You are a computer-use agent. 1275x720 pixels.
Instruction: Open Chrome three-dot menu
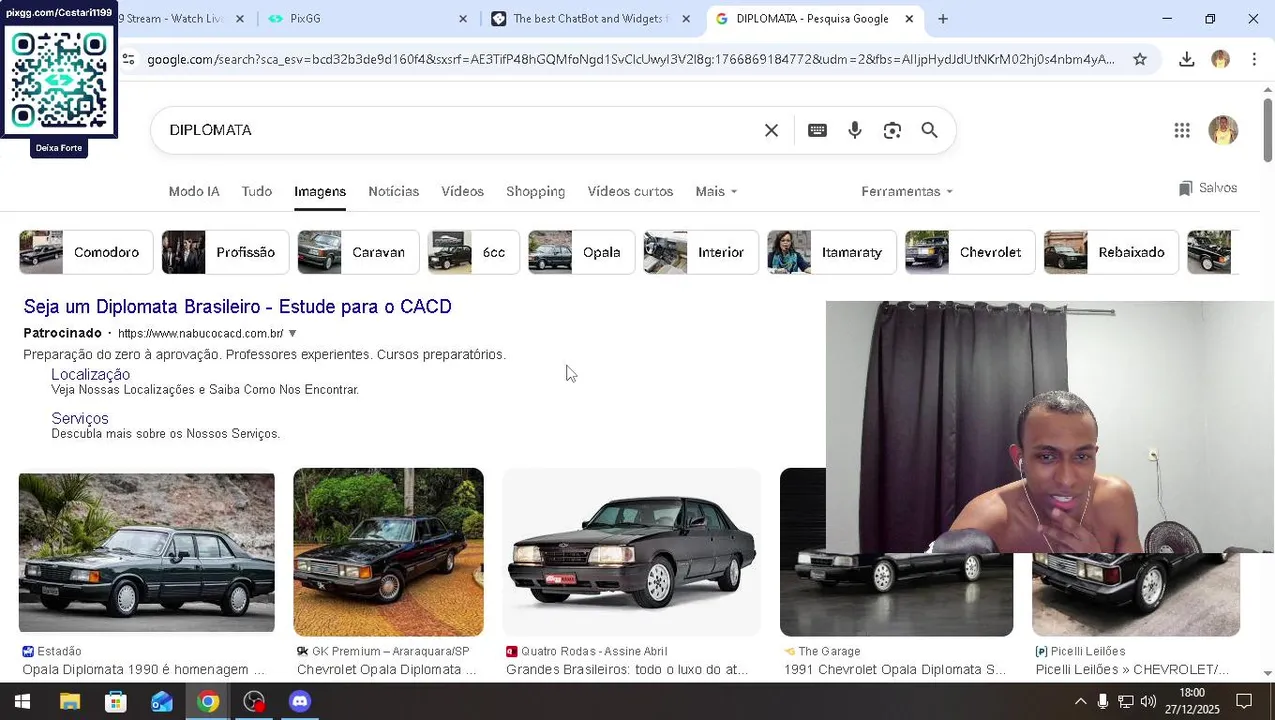point(1254,59)
